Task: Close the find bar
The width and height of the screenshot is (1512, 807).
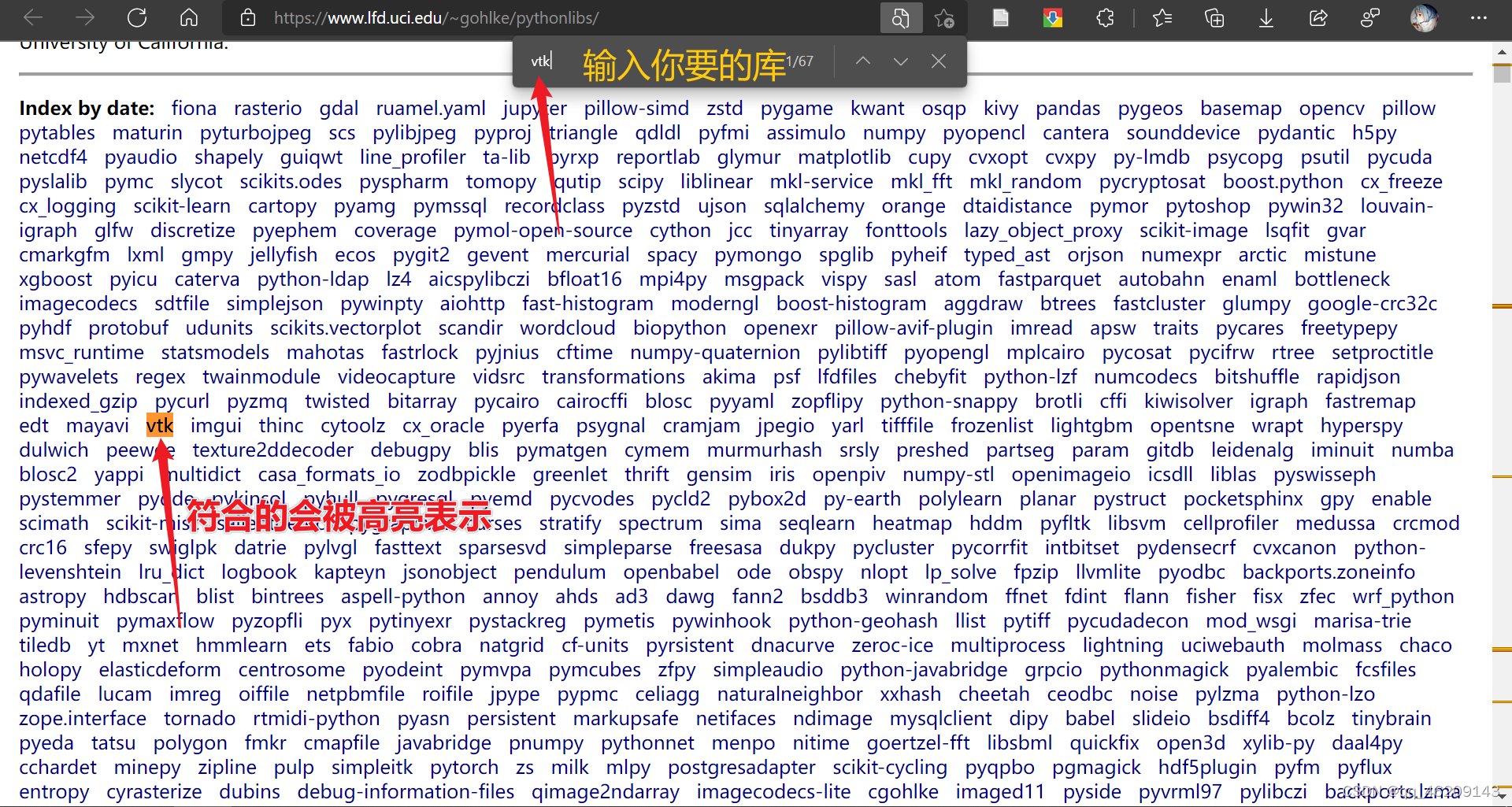Action: (x=939, y=61)
